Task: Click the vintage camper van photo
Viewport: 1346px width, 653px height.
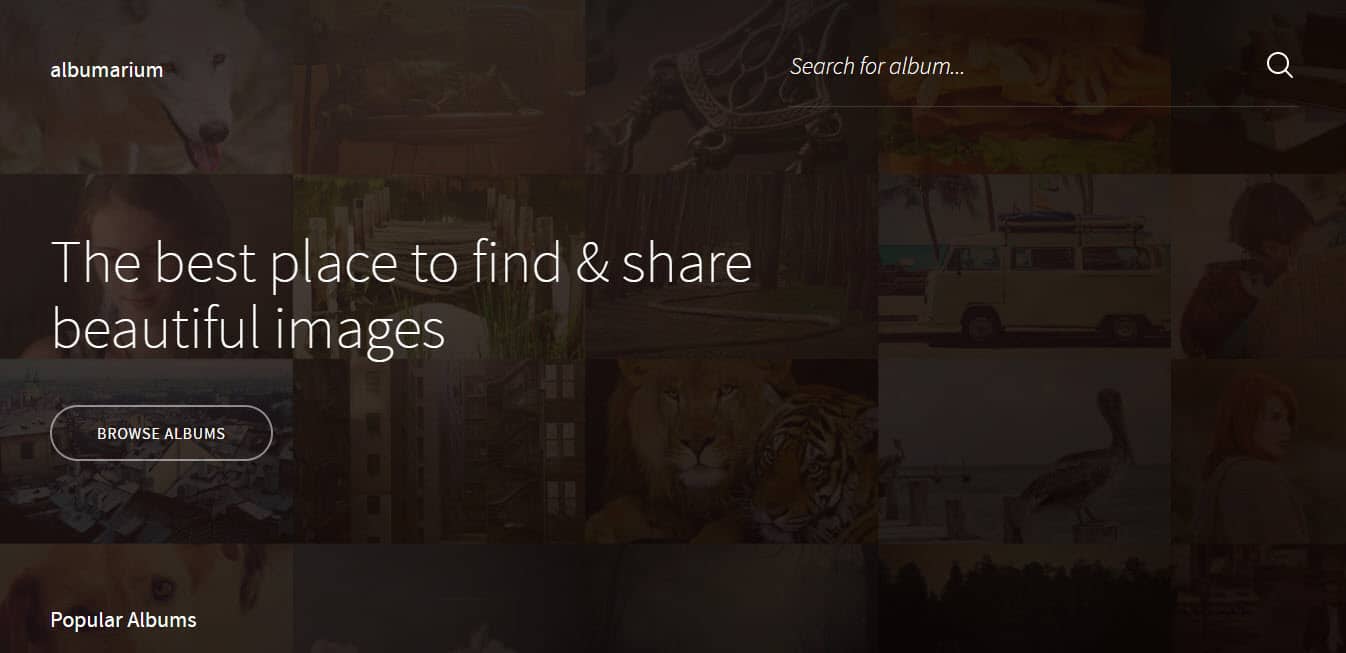Action: pyautogui.click(x=1024, y=267)
